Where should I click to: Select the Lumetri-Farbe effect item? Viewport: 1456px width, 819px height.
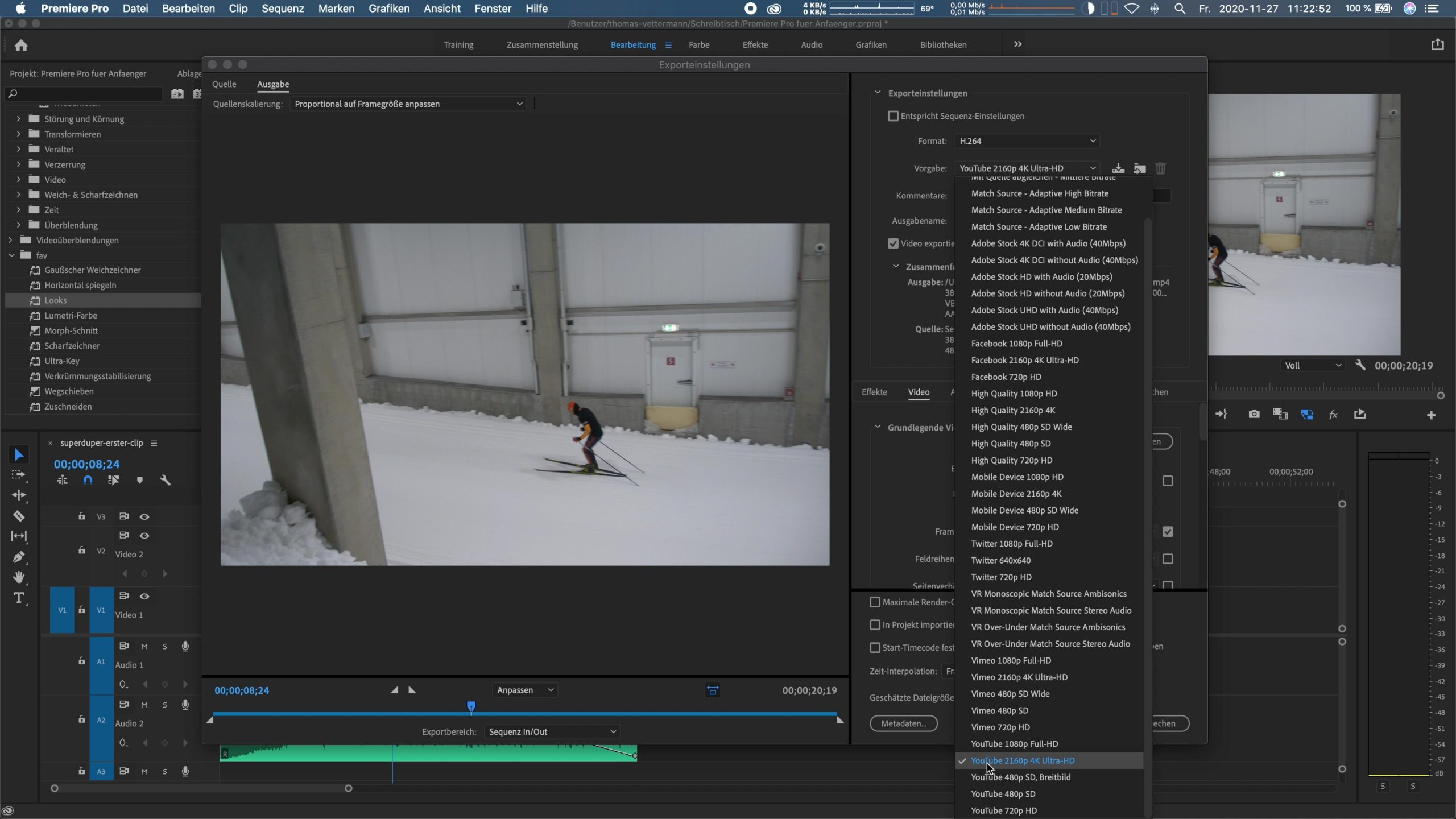tap(71, 315)
